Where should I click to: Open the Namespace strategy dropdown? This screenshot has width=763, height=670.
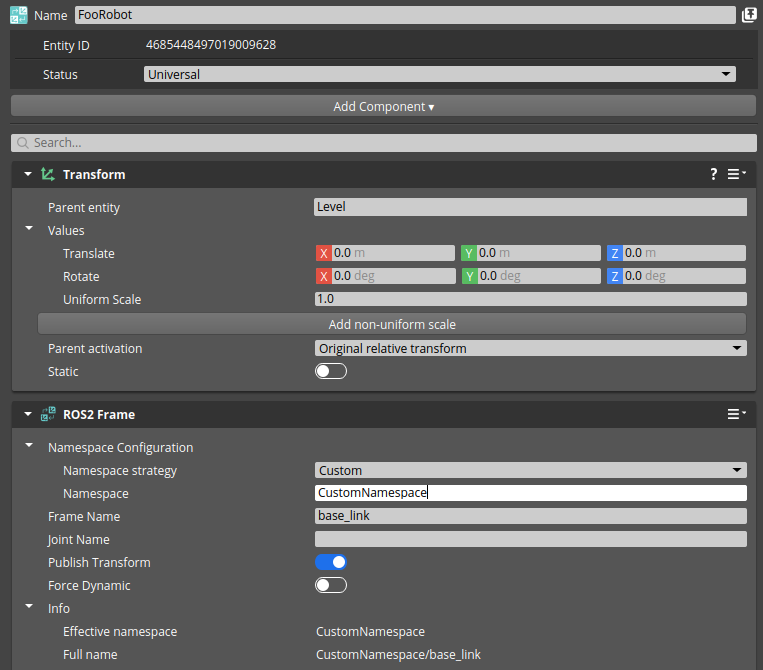(x=530, y=470)
